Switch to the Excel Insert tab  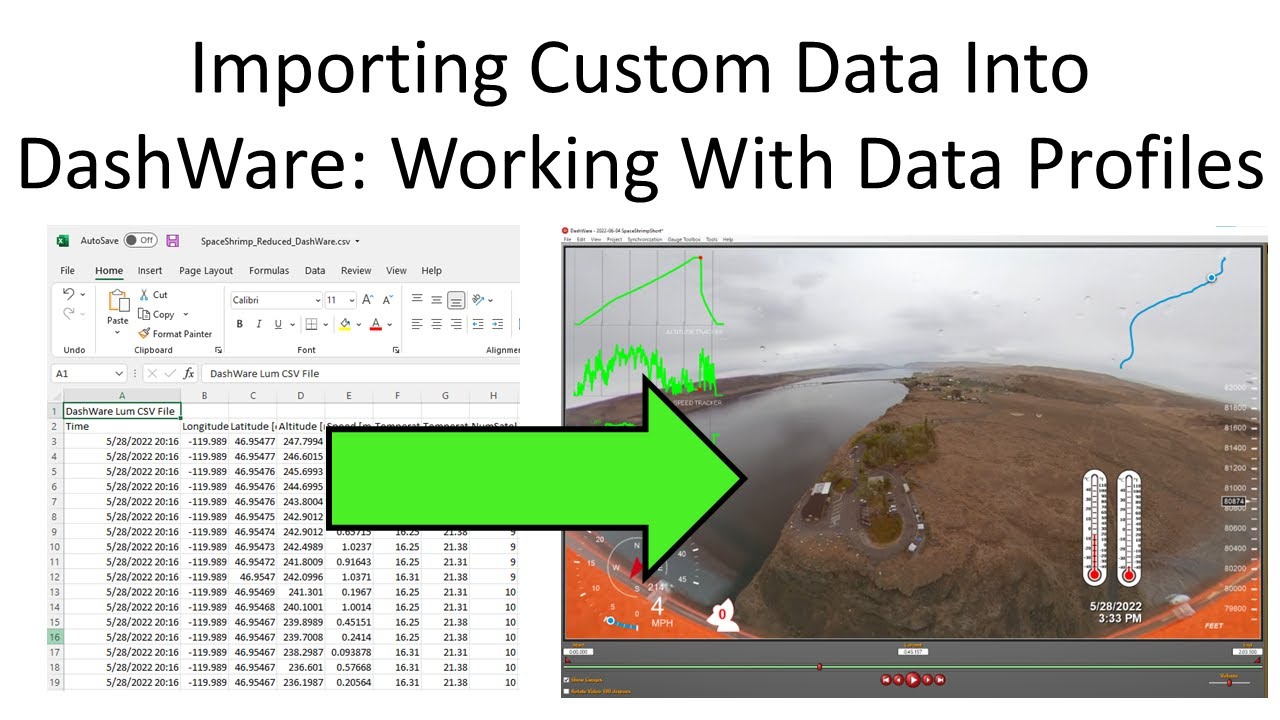point(150,271)
